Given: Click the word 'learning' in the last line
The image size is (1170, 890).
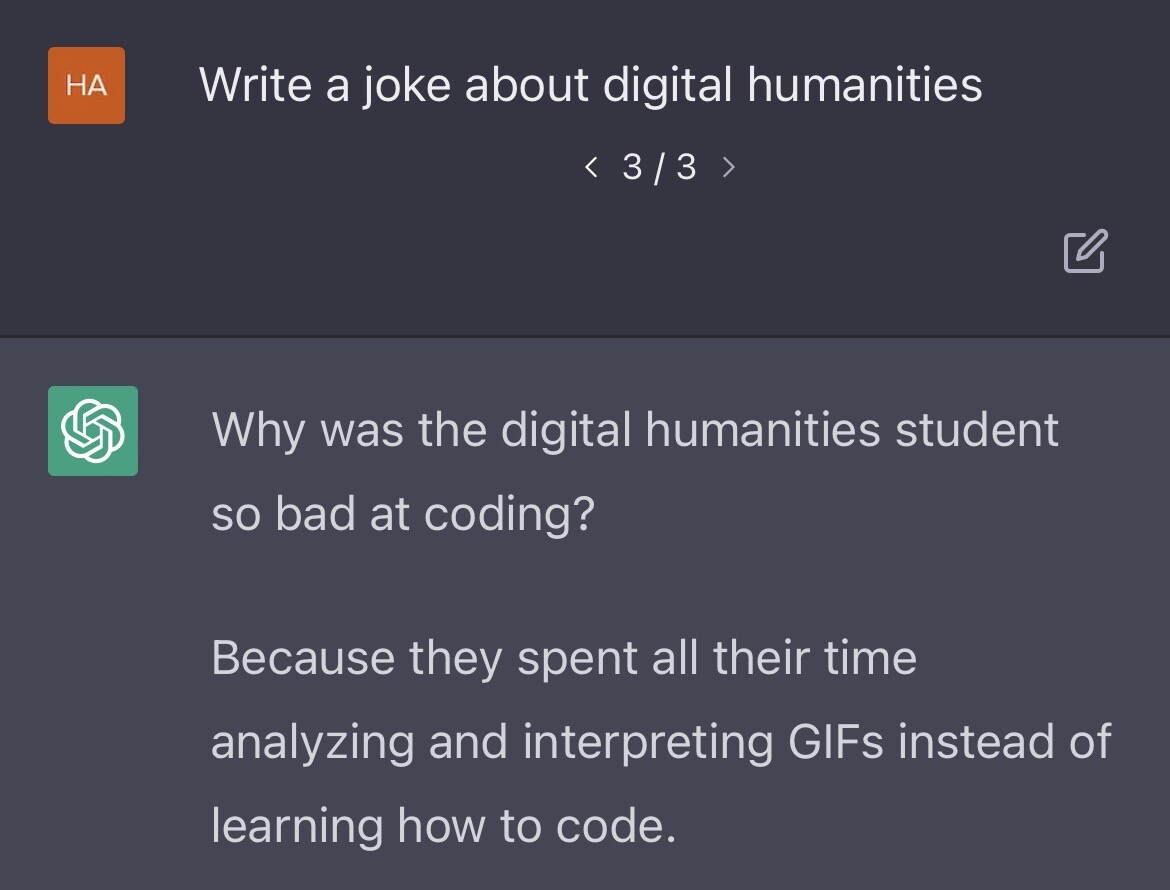Looking at the screenshot, I should click(298, 826).
